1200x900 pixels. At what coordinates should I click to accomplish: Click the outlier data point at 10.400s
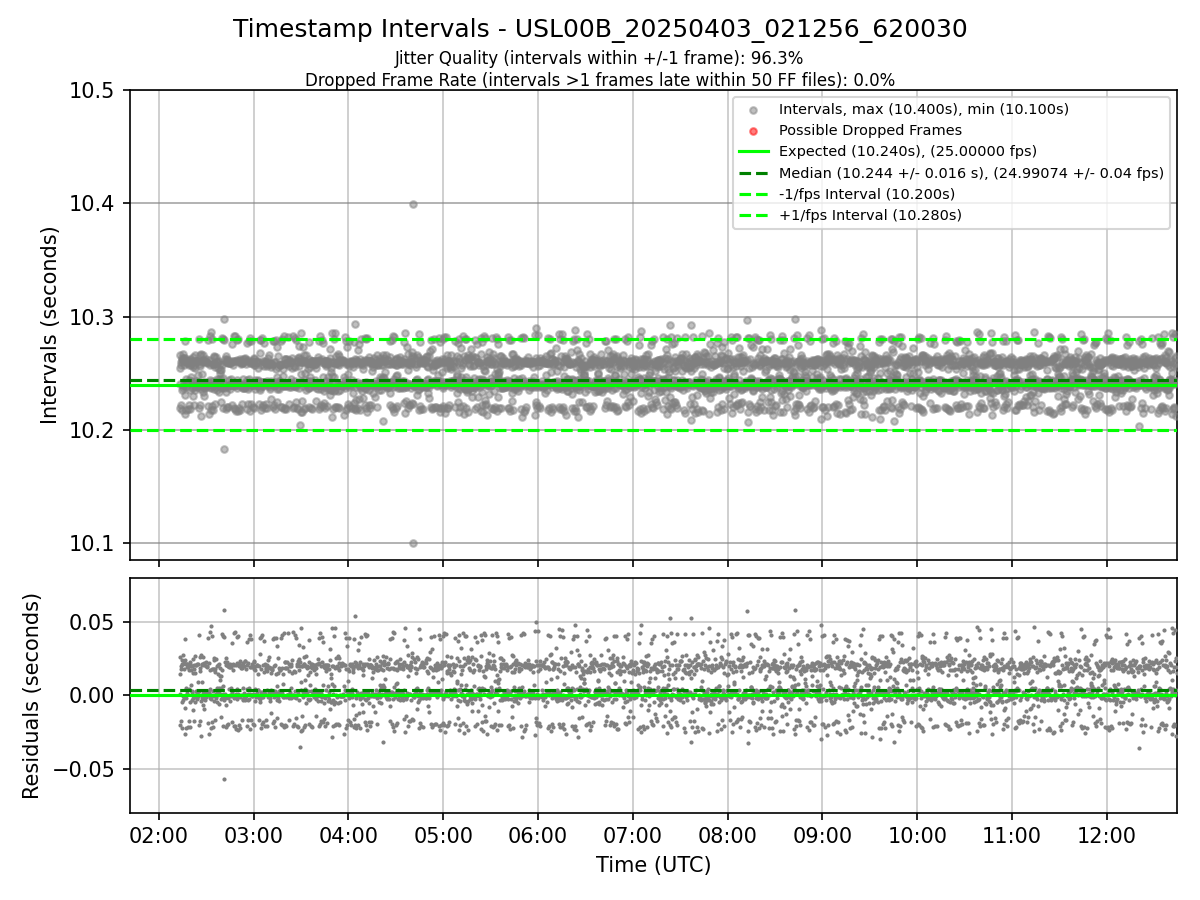pyautogui.click(x=413, y=204)
